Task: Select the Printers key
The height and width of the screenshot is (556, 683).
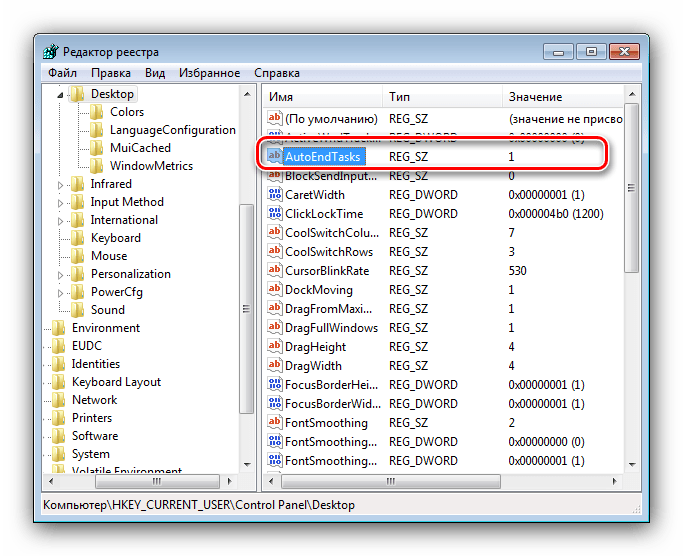Action: (92, 417)
